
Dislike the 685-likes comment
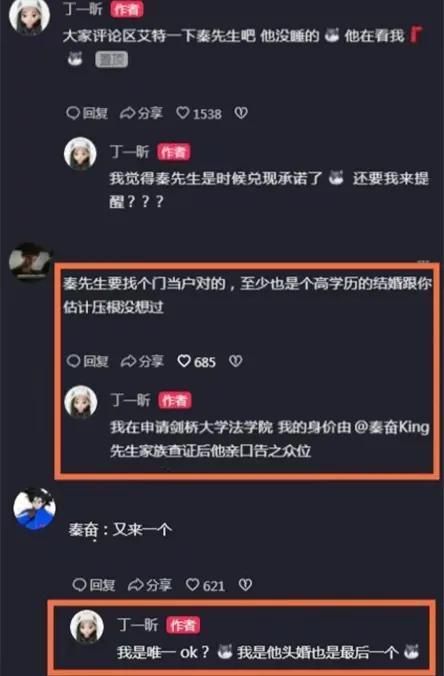235,361
